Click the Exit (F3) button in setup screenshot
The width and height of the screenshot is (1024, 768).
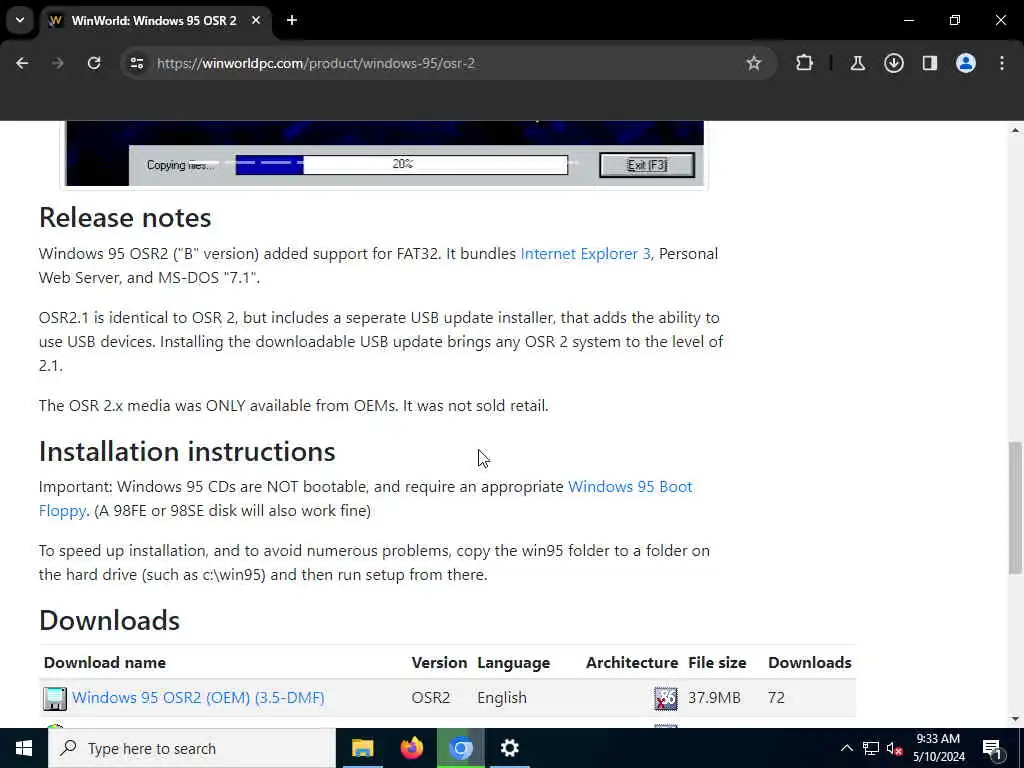[x=647, y=165]
